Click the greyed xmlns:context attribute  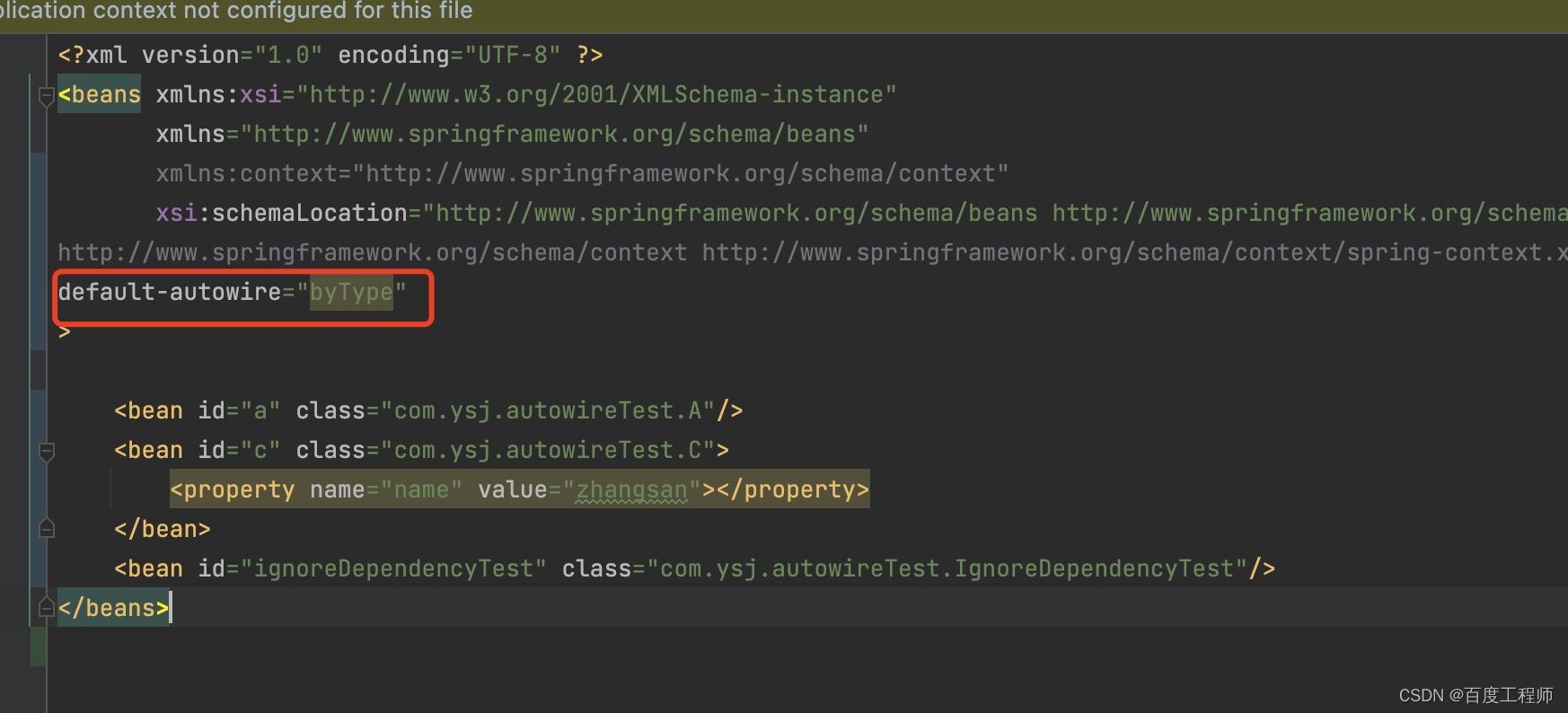[x=582, y=173]
